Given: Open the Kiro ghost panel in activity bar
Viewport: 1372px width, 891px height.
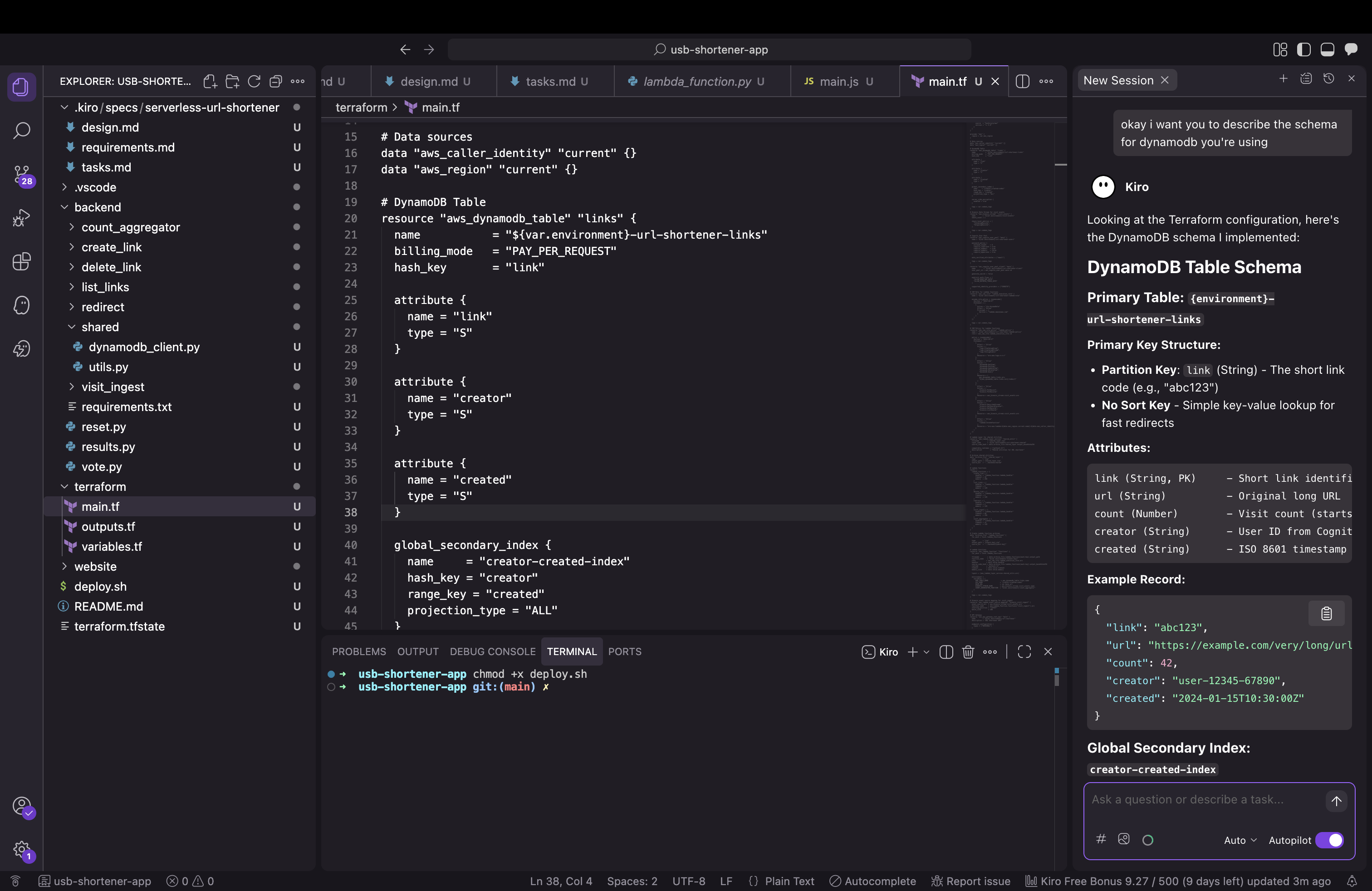Looking at the screenshot, I should click(21, 305).
